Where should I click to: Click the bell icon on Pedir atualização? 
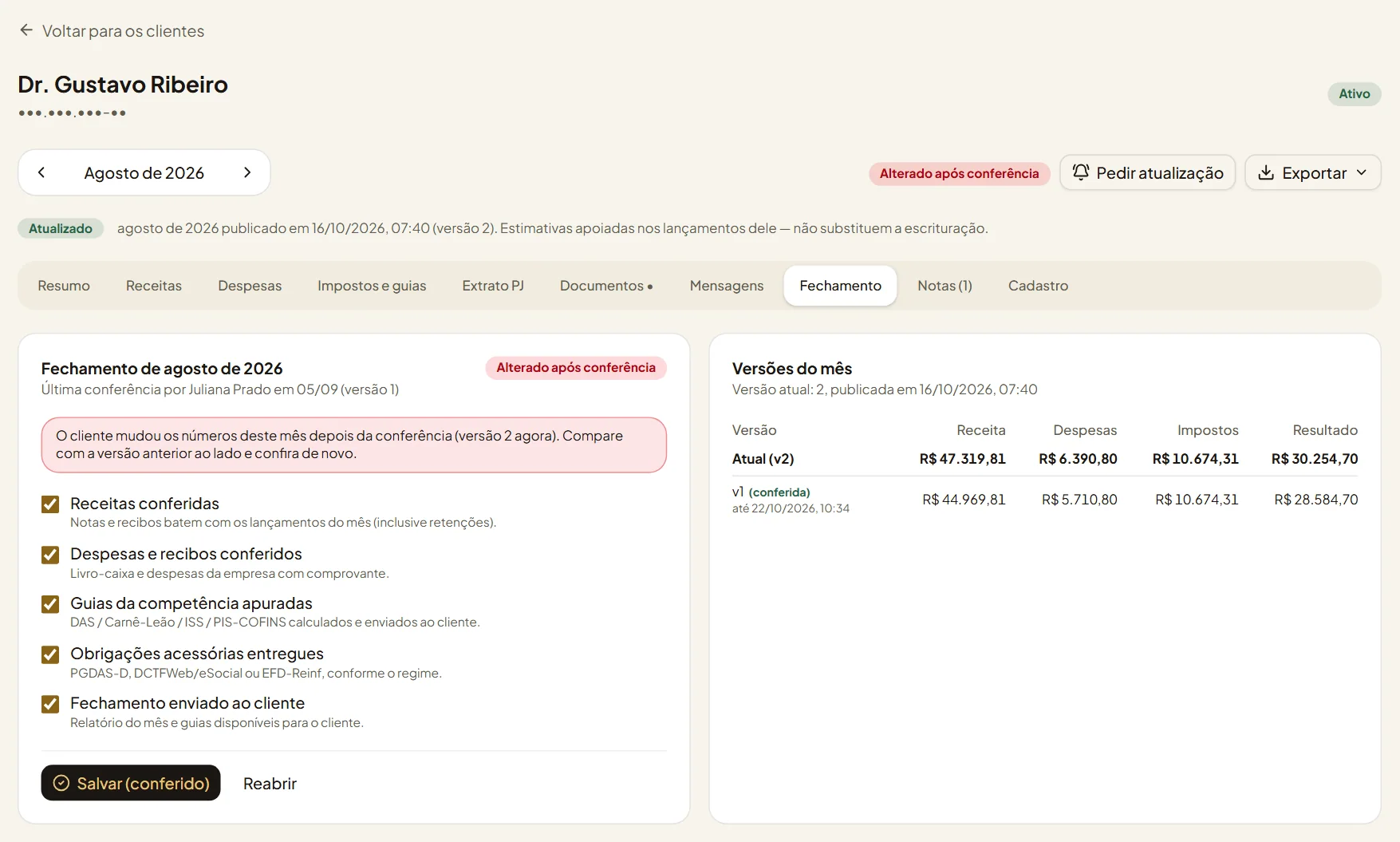1081,172
